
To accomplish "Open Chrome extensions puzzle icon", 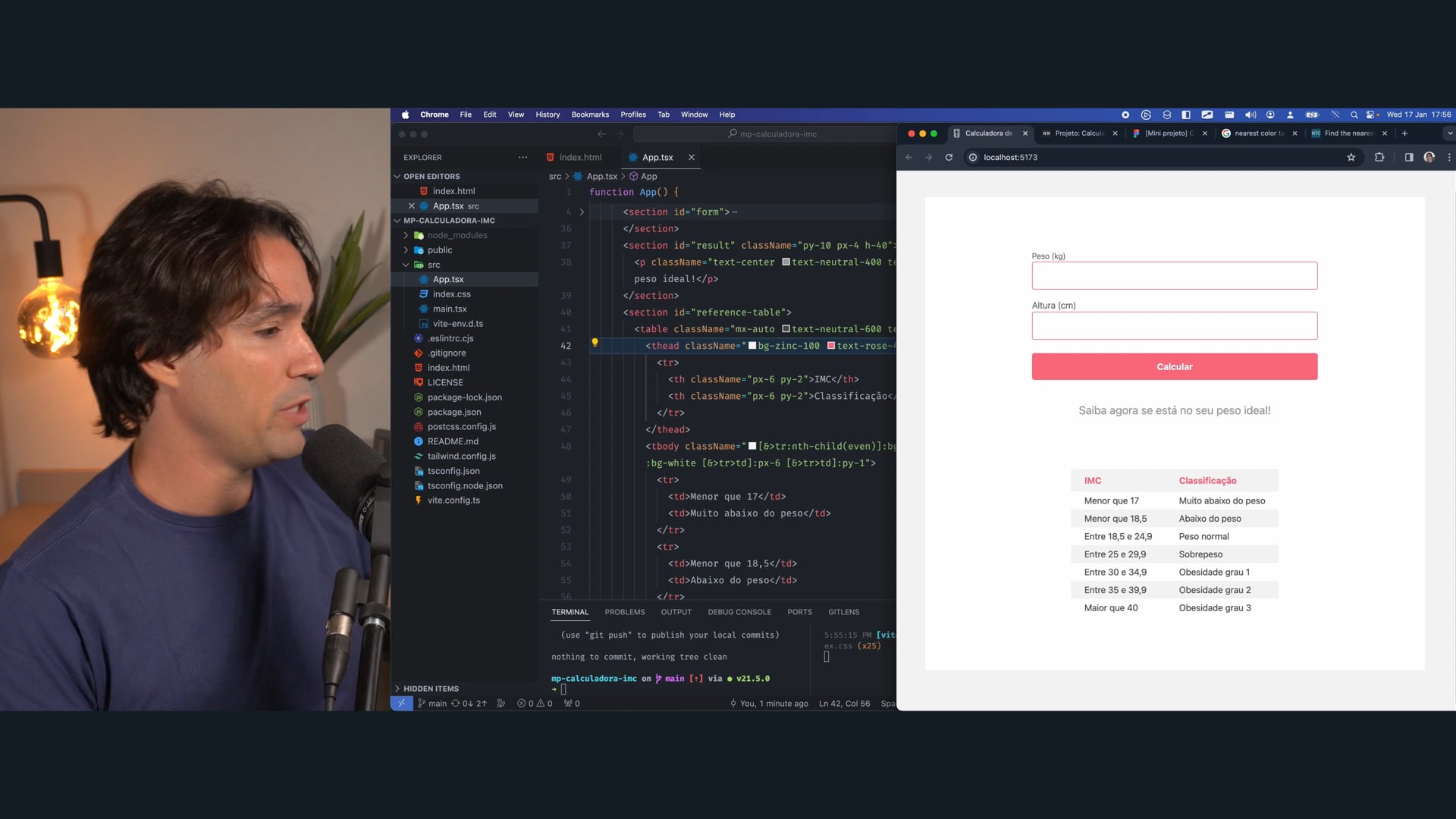I will (x=1379, y=157).
